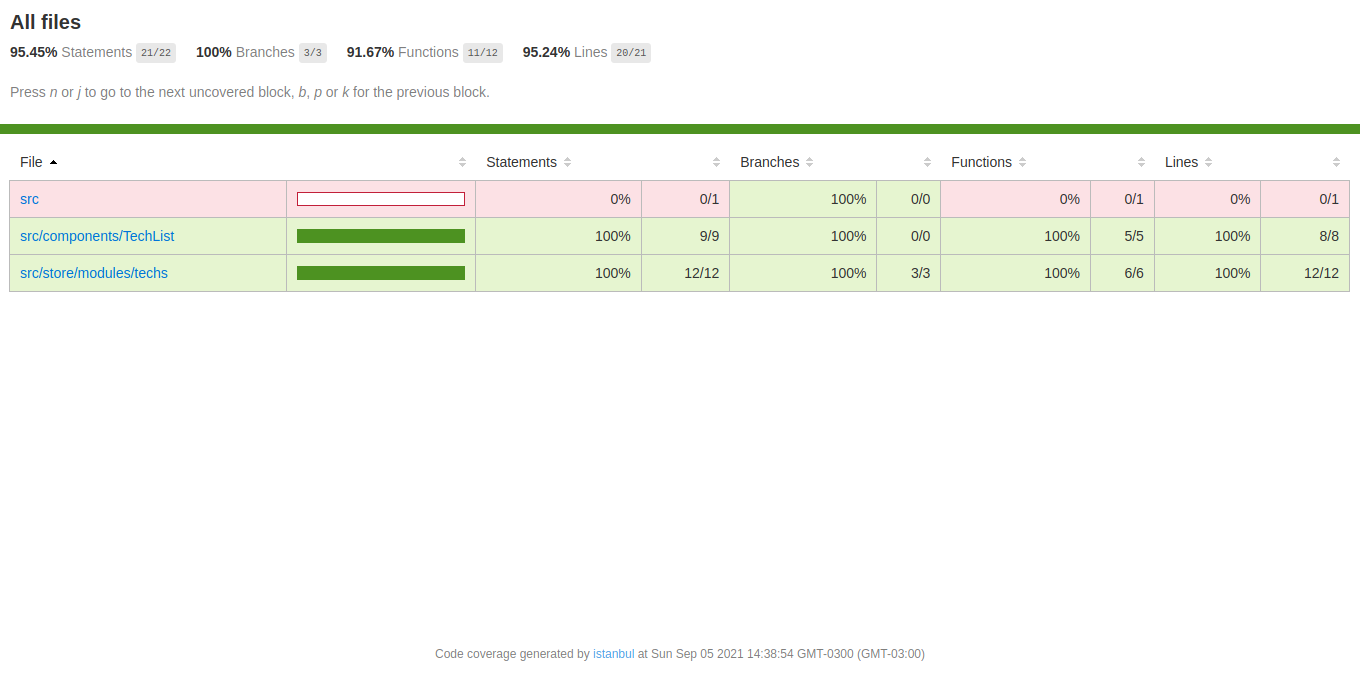Click TechList row 5/5 functions cell

tap(1122, 236)
